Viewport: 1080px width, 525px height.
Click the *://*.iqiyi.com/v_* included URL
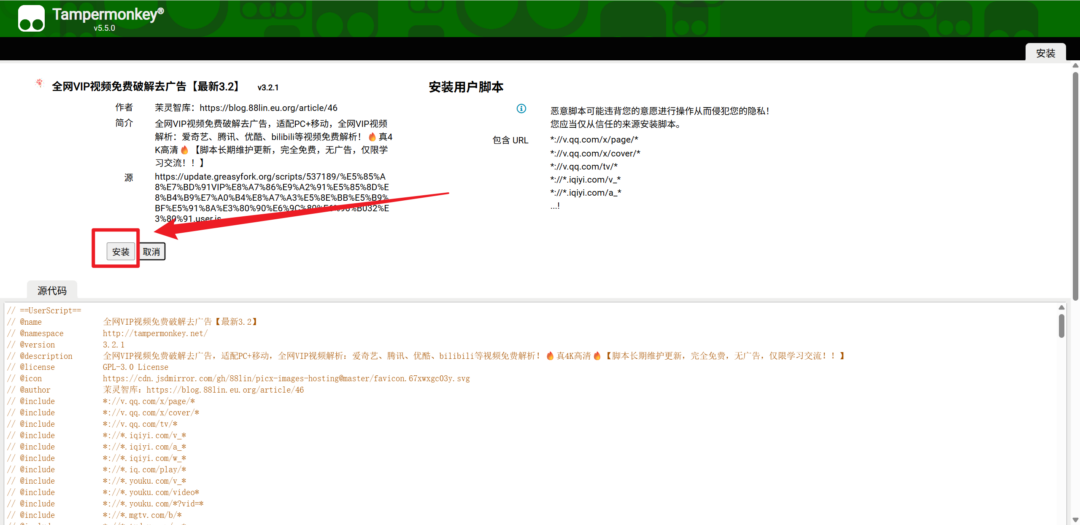[x=585, y=179]
